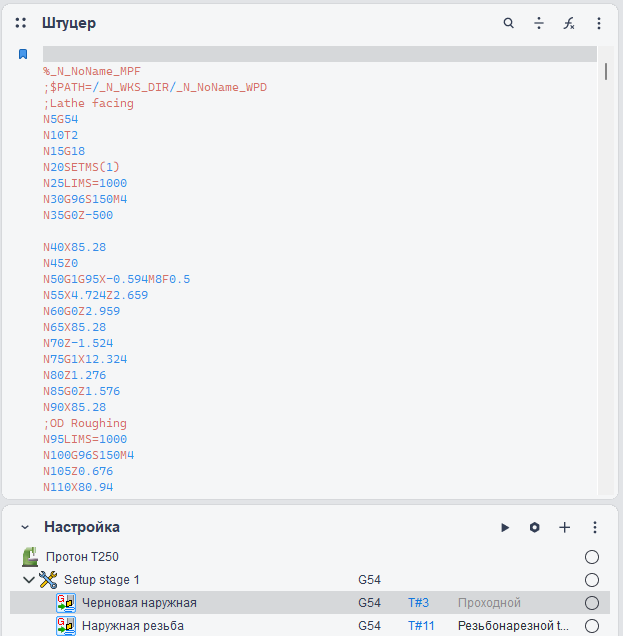Toggle the circle for Setup stage 1
This screenshot has width=623, height=636.
tap(592, 580)
